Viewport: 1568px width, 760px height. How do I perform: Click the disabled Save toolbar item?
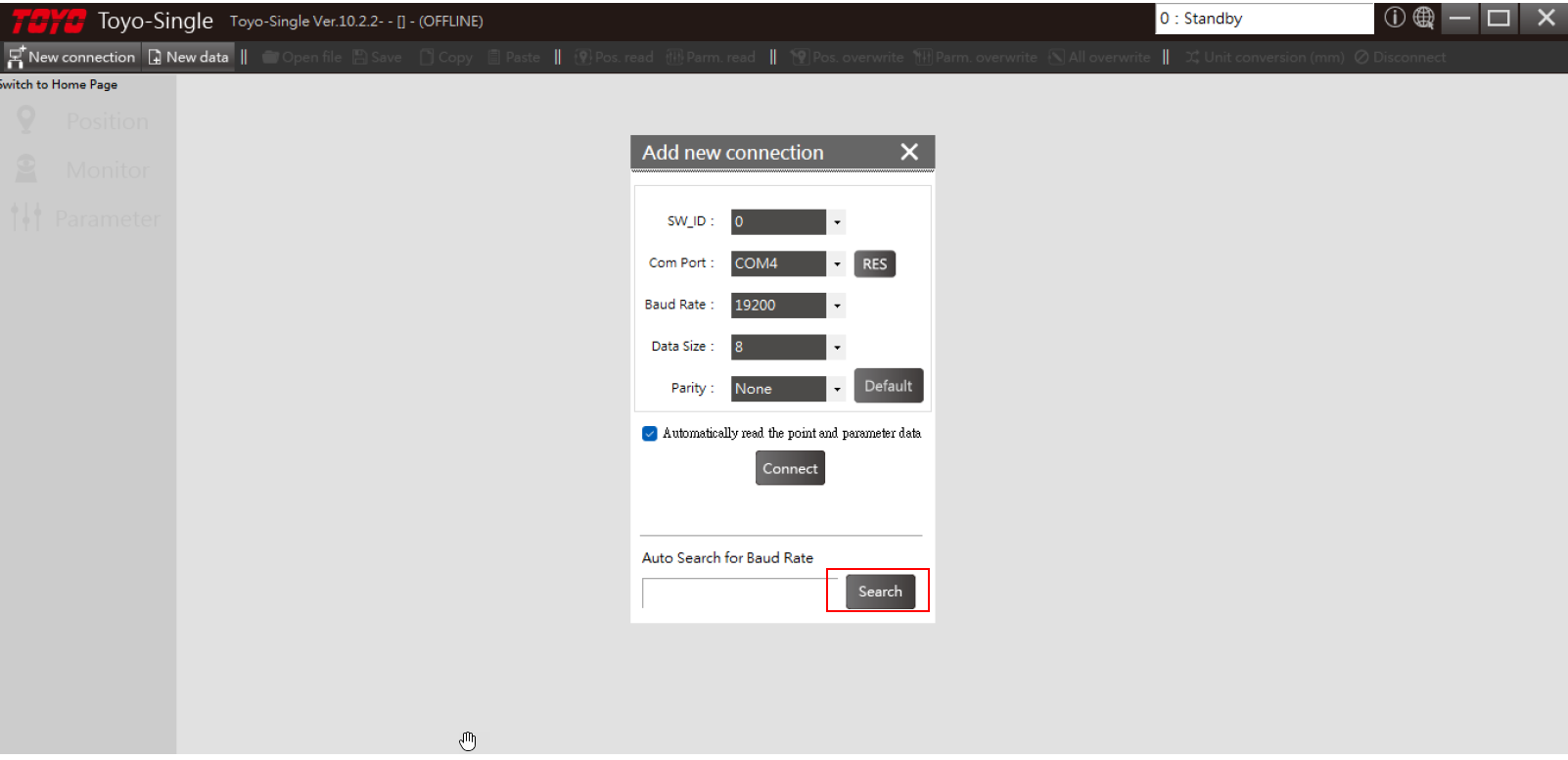click(378, 57)
